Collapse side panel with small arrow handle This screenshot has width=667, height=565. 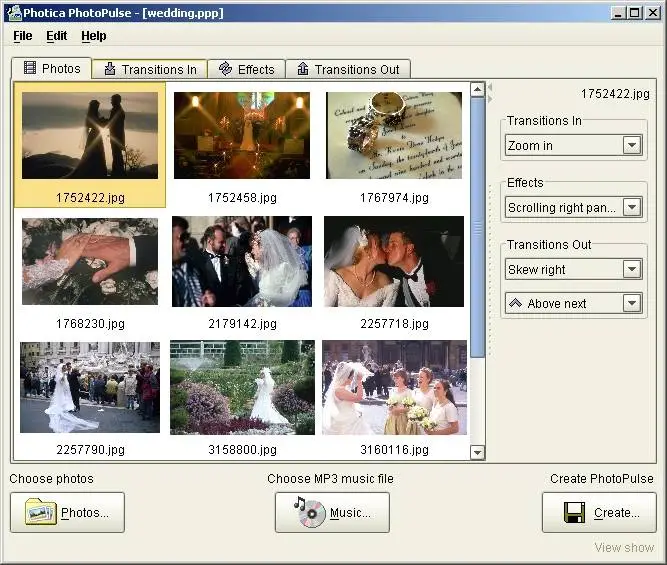coord(490,87)
